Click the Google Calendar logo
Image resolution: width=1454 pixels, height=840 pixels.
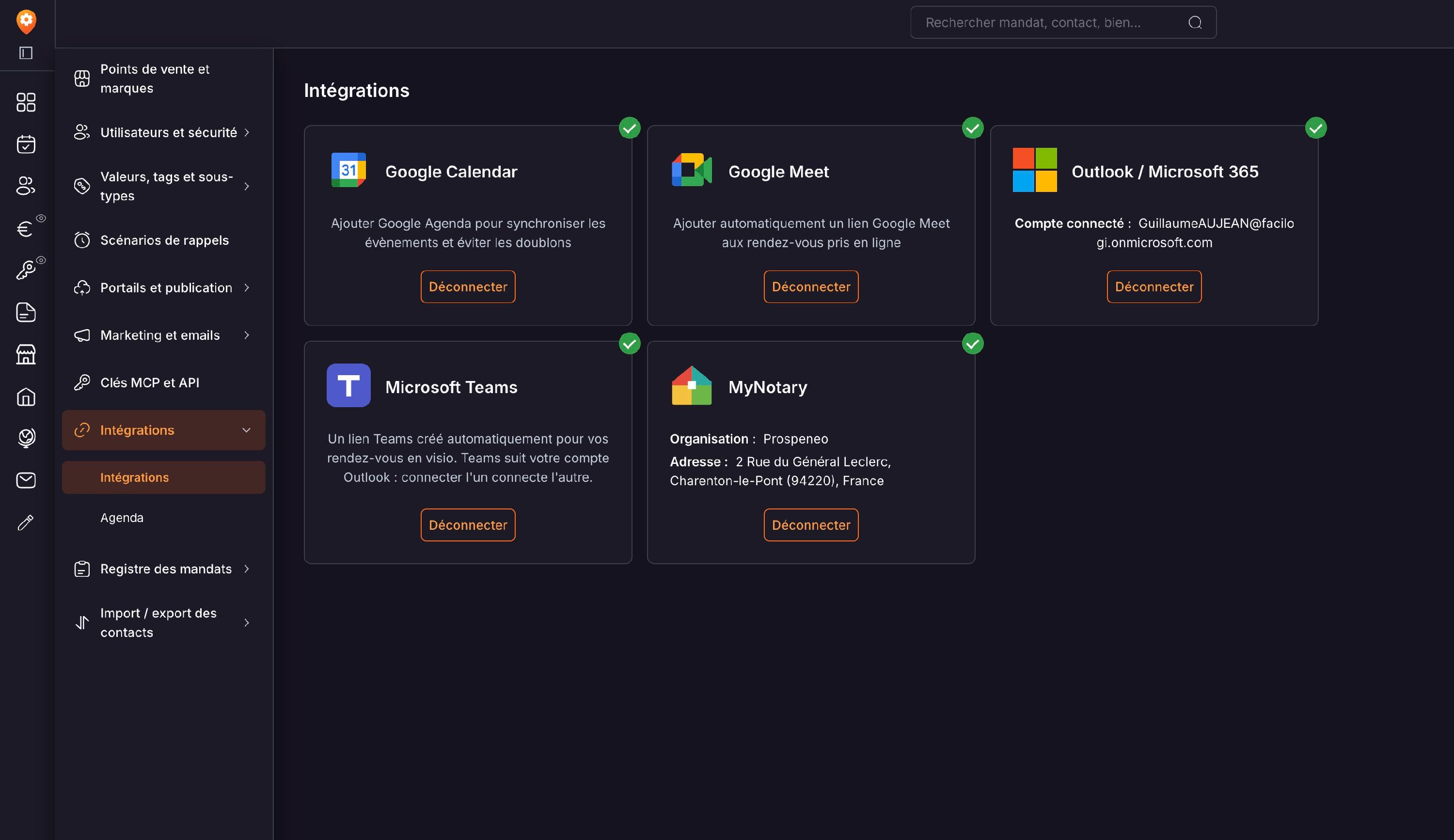348,170
